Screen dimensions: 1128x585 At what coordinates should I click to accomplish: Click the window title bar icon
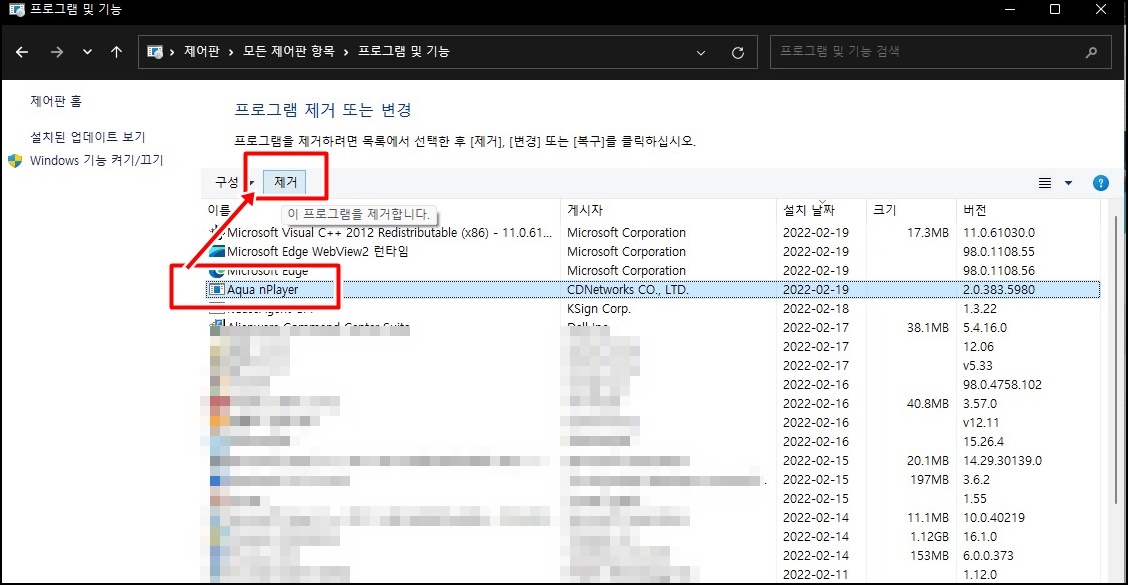point(17,9)
